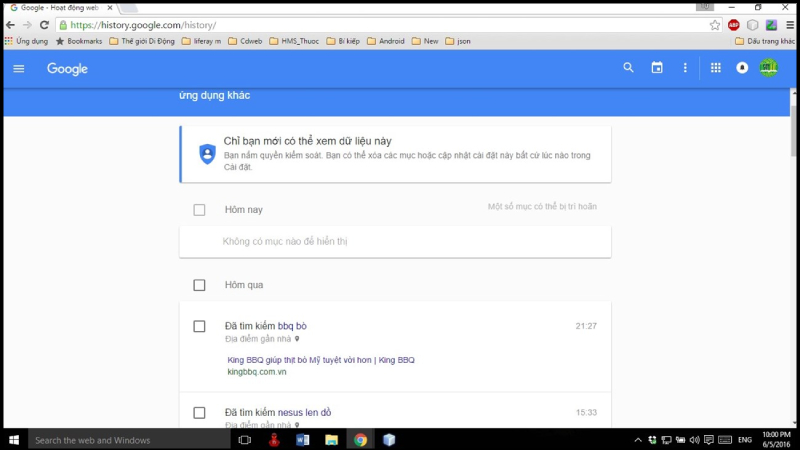Switch to Chrome on the taskbar
The height and width of the screenshot is (450, 800).
pos(361,440)
